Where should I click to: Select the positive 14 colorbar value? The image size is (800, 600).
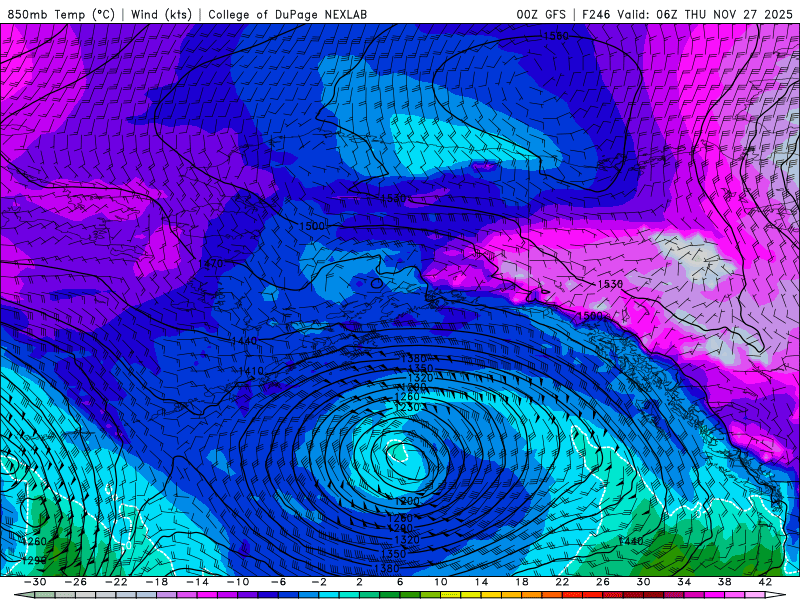pyautogui.click(x=481, y=582)
